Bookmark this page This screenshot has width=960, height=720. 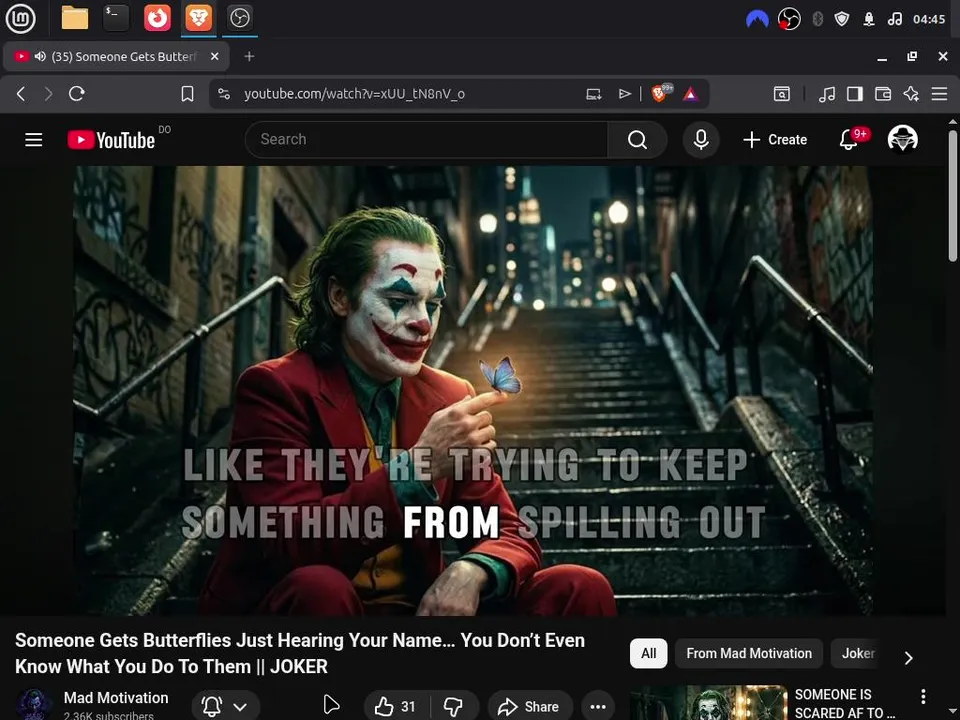(x=187, y=94)
